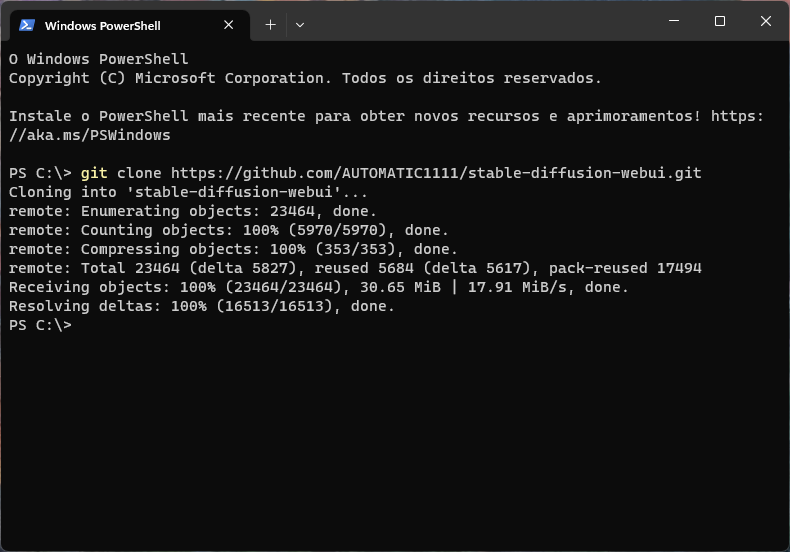The image size is (790, 552).
Task: Click the Cloning into 'stable-diffusion-webui' line
Action: pyautogui.click(x=188, y=192)
